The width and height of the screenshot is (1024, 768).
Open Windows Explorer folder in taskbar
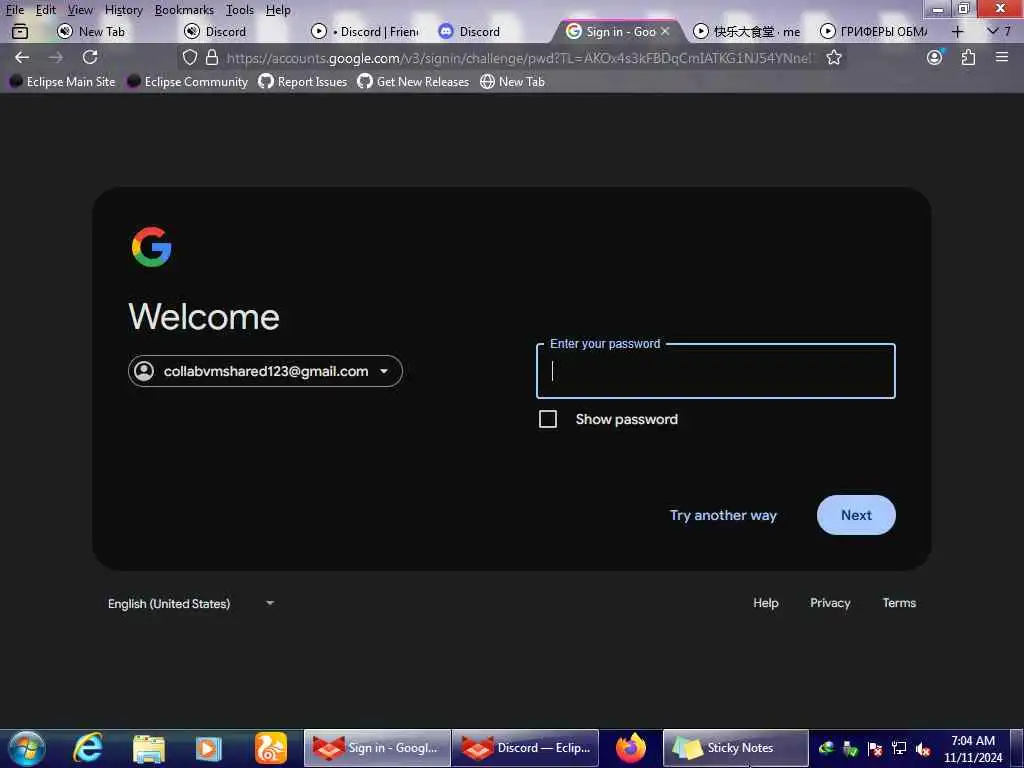click(149, 748)
